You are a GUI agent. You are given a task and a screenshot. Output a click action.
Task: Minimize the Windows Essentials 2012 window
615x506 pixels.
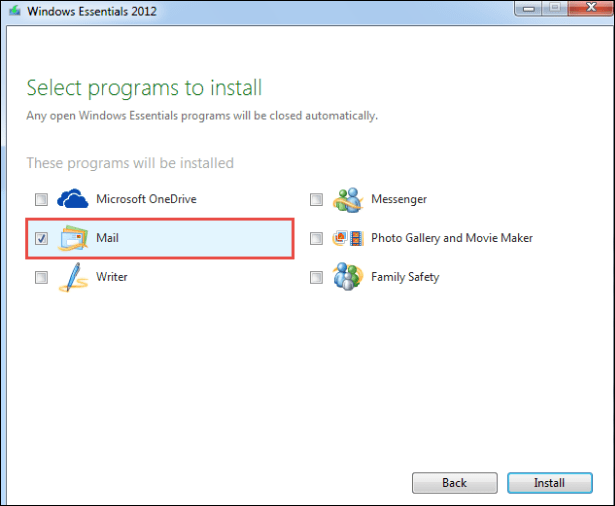click(x=528, y=9)
